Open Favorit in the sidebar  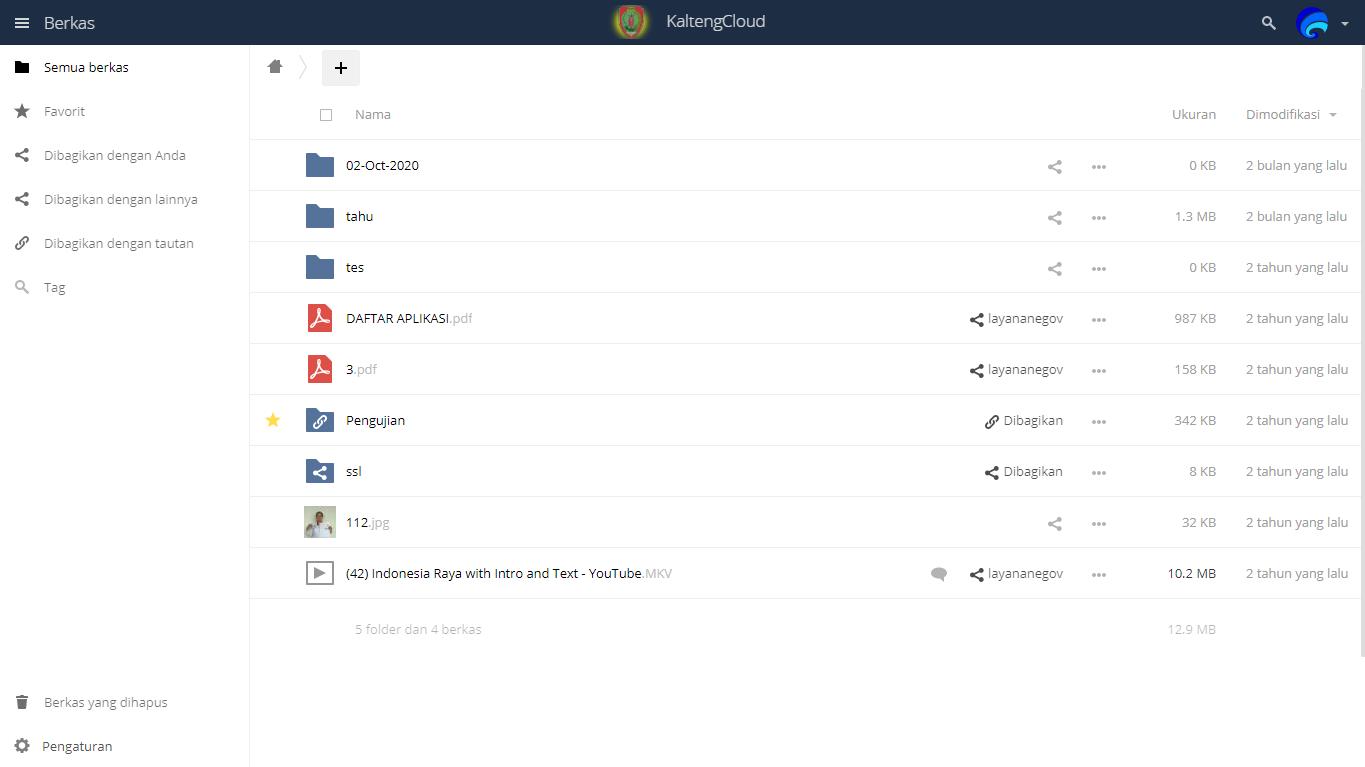point(64,111)
